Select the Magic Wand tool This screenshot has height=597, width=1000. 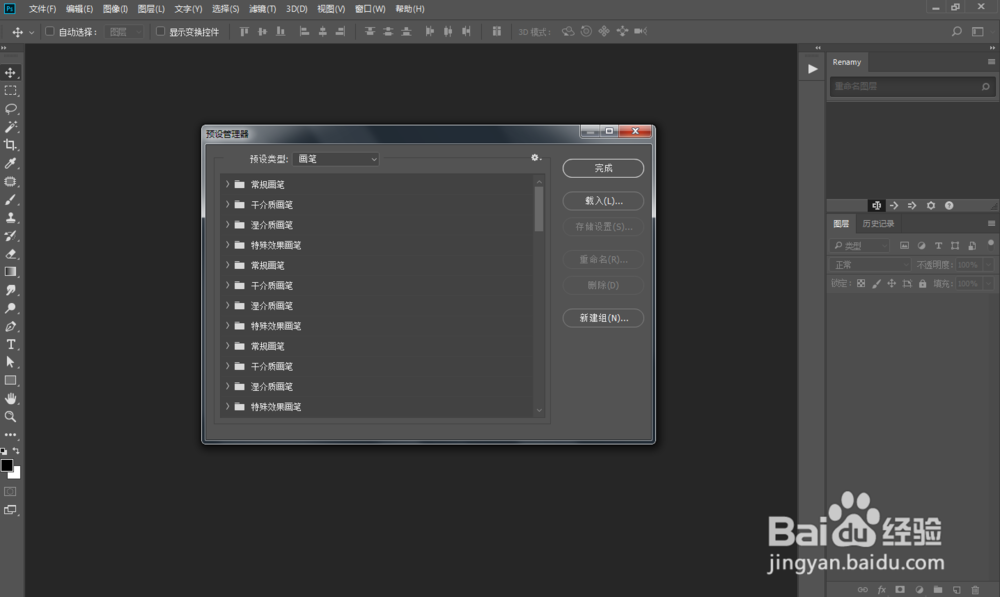point(10,127)
